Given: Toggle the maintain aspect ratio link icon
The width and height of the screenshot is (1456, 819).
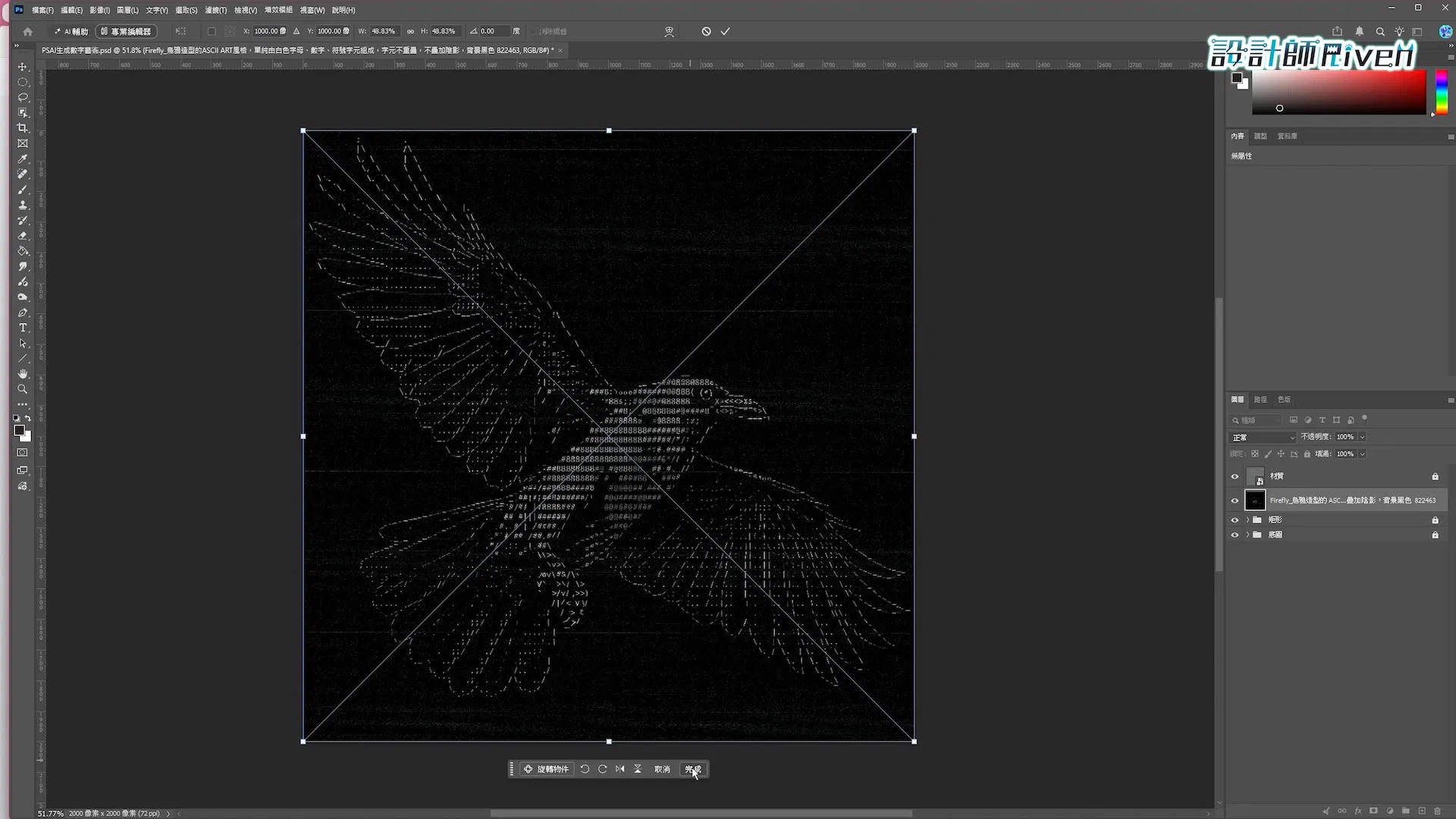Looking at the screenshot, I should [410, 31].
